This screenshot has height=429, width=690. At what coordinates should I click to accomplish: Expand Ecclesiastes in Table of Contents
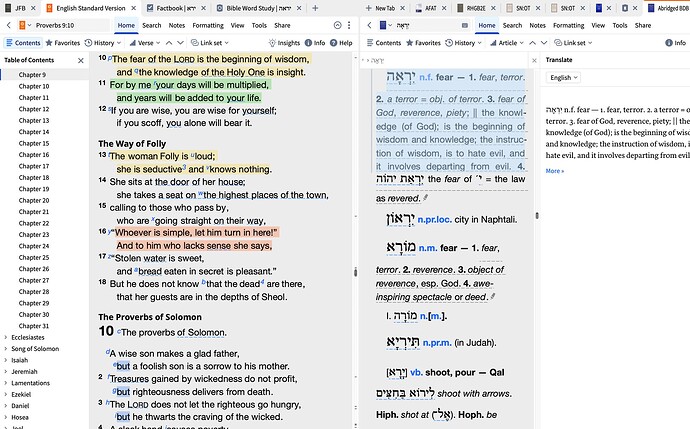6,337
